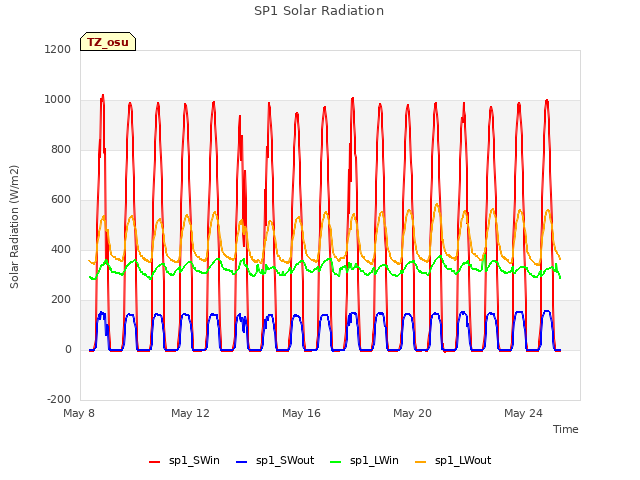Click the Solar Radiation (W/m2) axis title
Image resolution: width=640 pixels, height=480 pixels.
point(14,227)
